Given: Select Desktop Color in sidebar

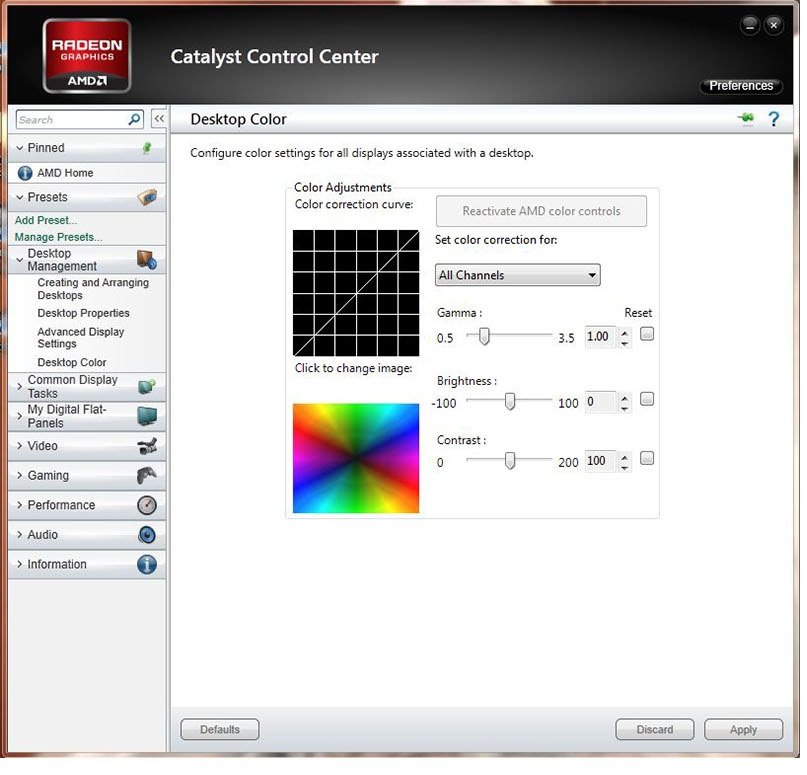Looking at the screenshot, I should [x=72, y=364].
